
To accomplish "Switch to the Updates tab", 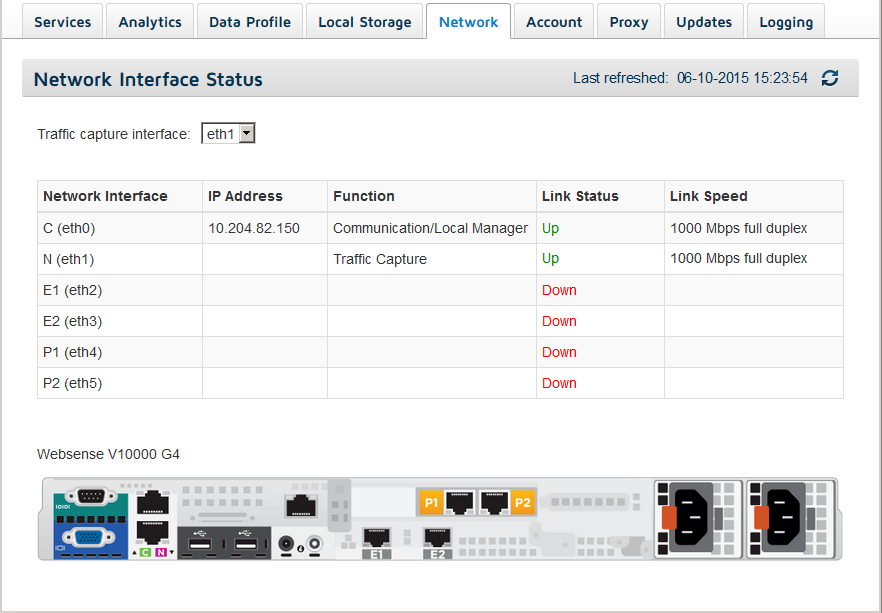I will click(x=704, y=22).
